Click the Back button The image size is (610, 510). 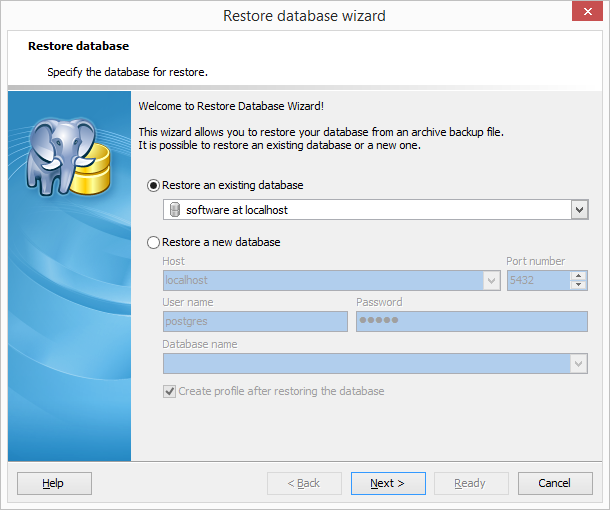(304, 484)
